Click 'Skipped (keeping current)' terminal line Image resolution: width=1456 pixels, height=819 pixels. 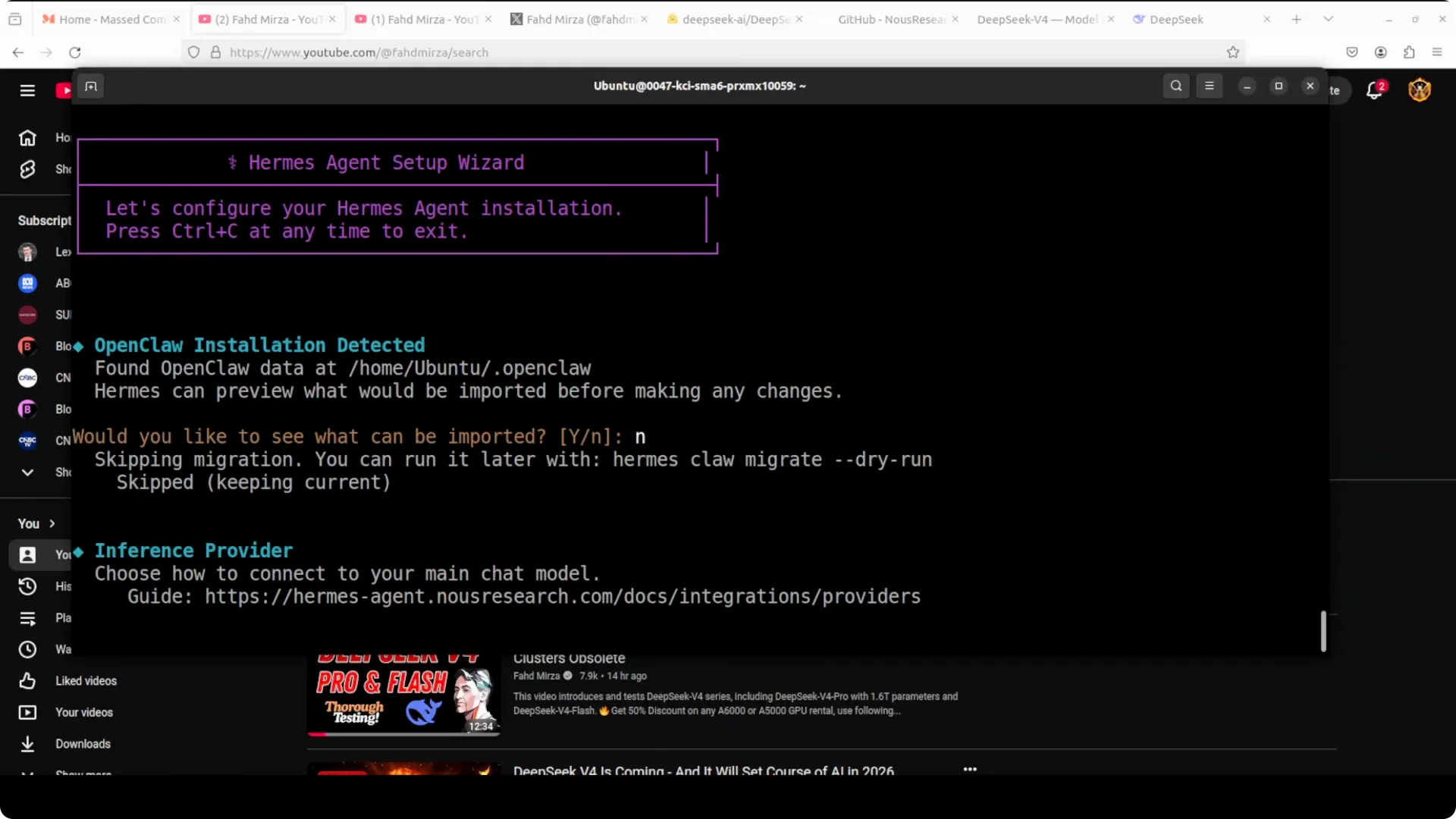(253, 482)
